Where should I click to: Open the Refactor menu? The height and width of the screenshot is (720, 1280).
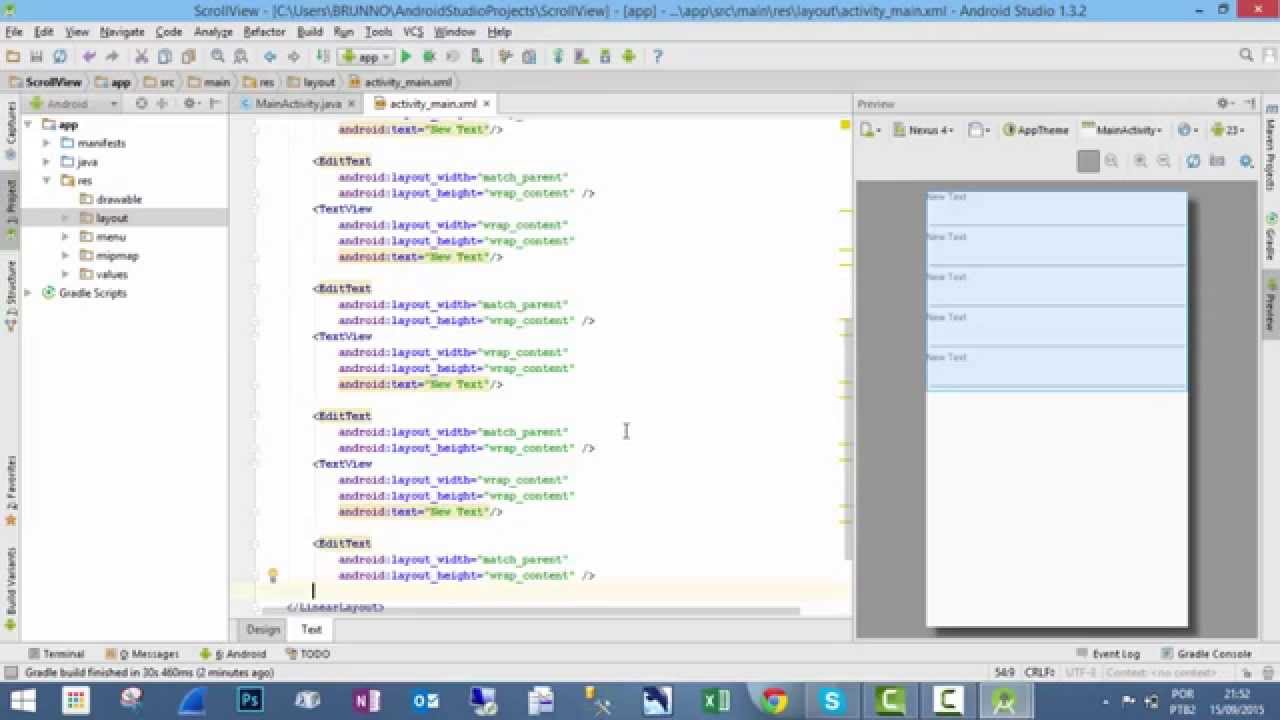pyautogui.click(x=265, y=32)
